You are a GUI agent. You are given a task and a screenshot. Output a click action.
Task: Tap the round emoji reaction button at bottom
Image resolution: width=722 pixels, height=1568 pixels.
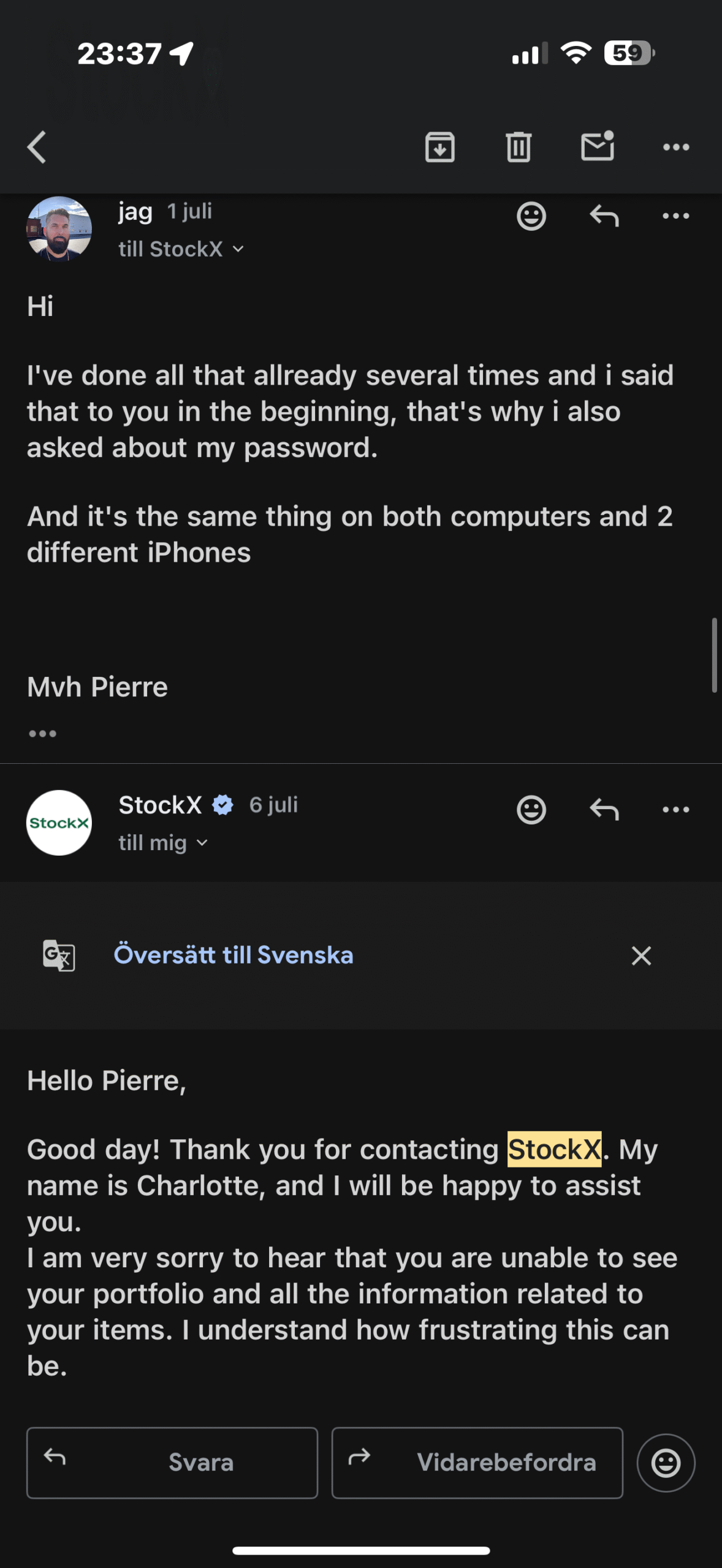(x=666, y=1463)
